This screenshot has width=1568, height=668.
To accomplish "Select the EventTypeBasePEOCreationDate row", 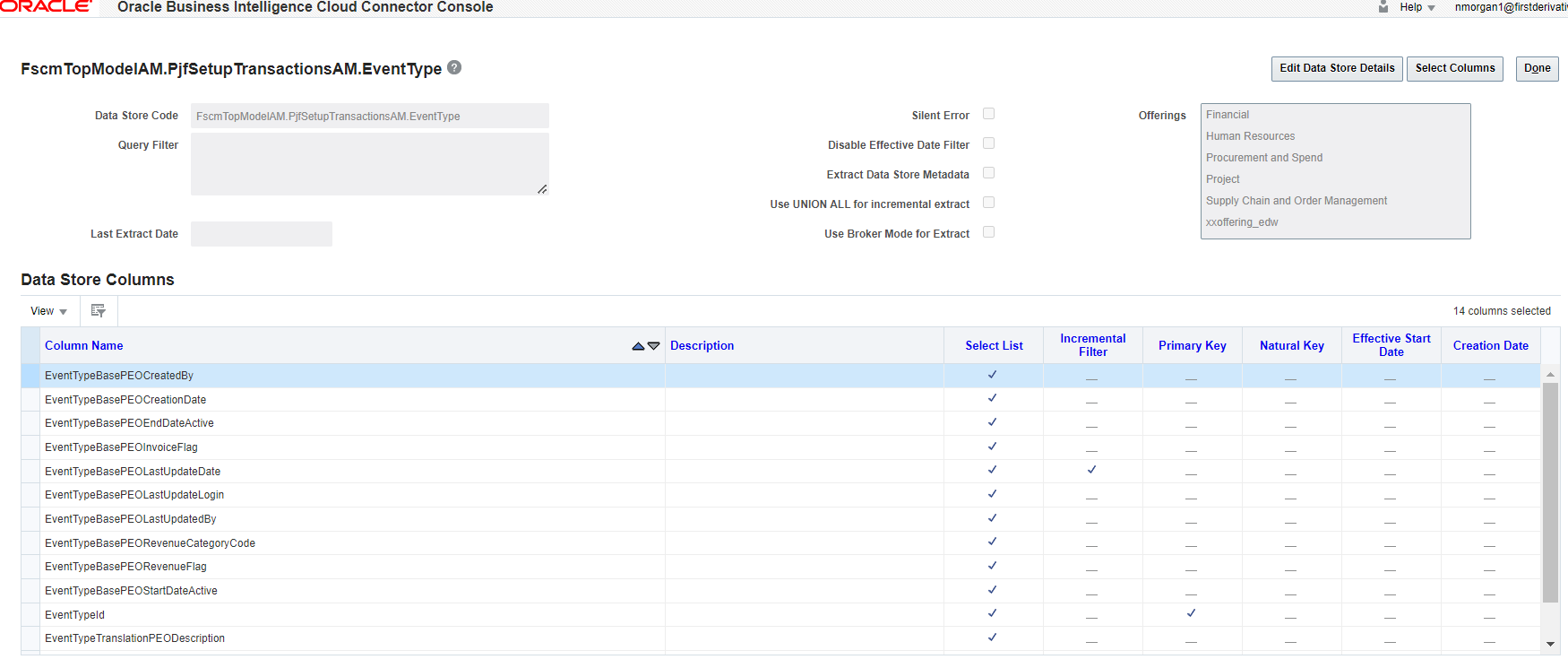I will pyautogui.click(x=780, y=400).
